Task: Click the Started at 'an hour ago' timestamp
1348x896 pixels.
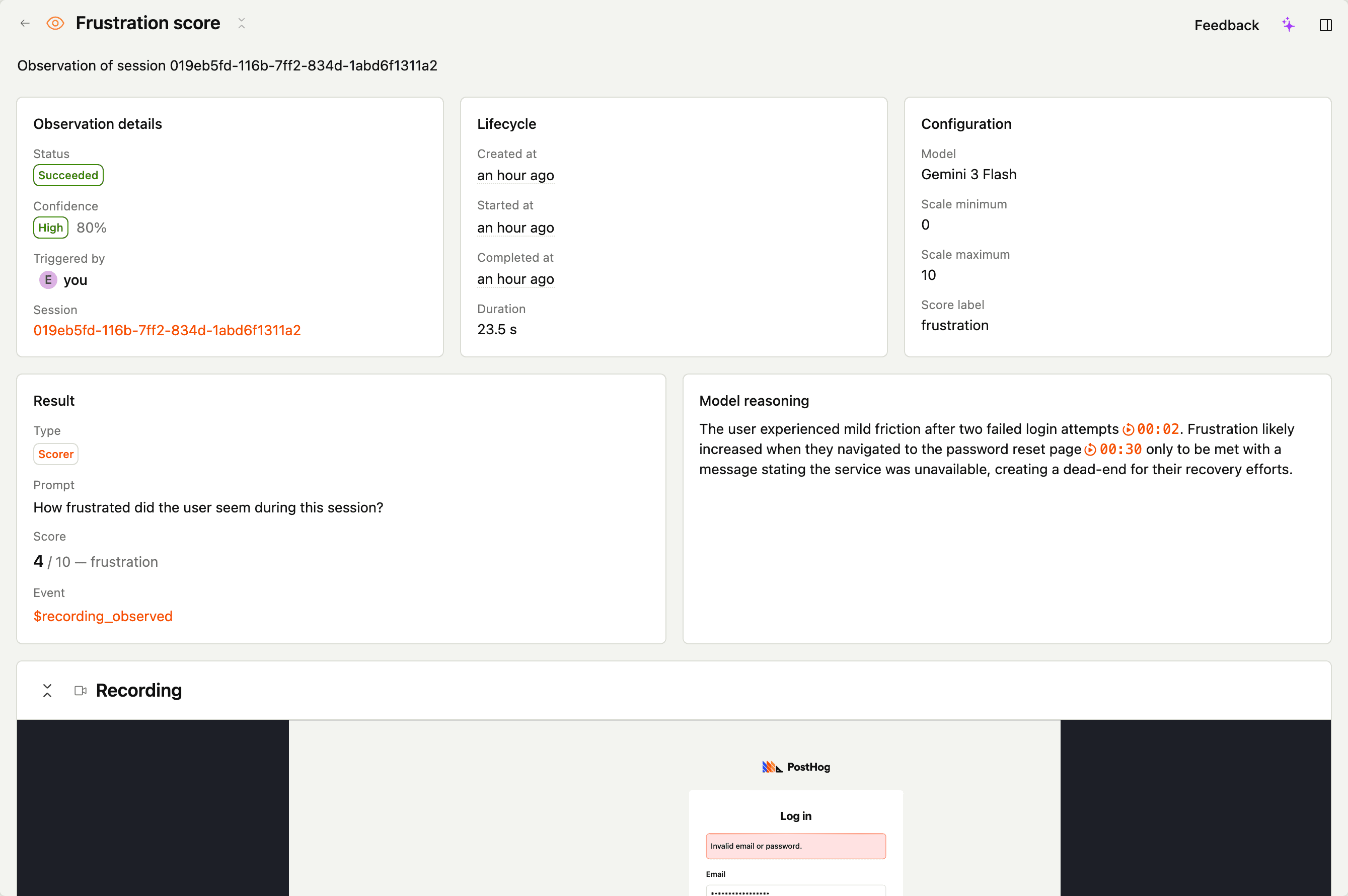Action: (515, 228)
